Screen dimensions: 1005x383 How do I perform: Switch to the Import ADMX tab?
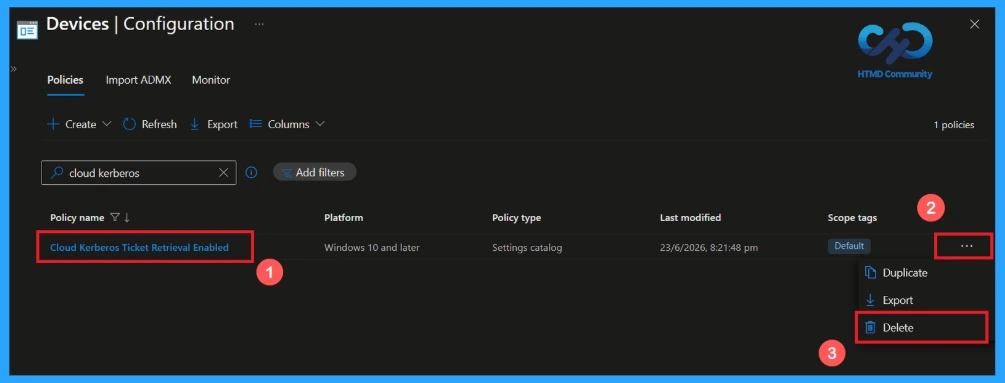(x=138, y=80)
